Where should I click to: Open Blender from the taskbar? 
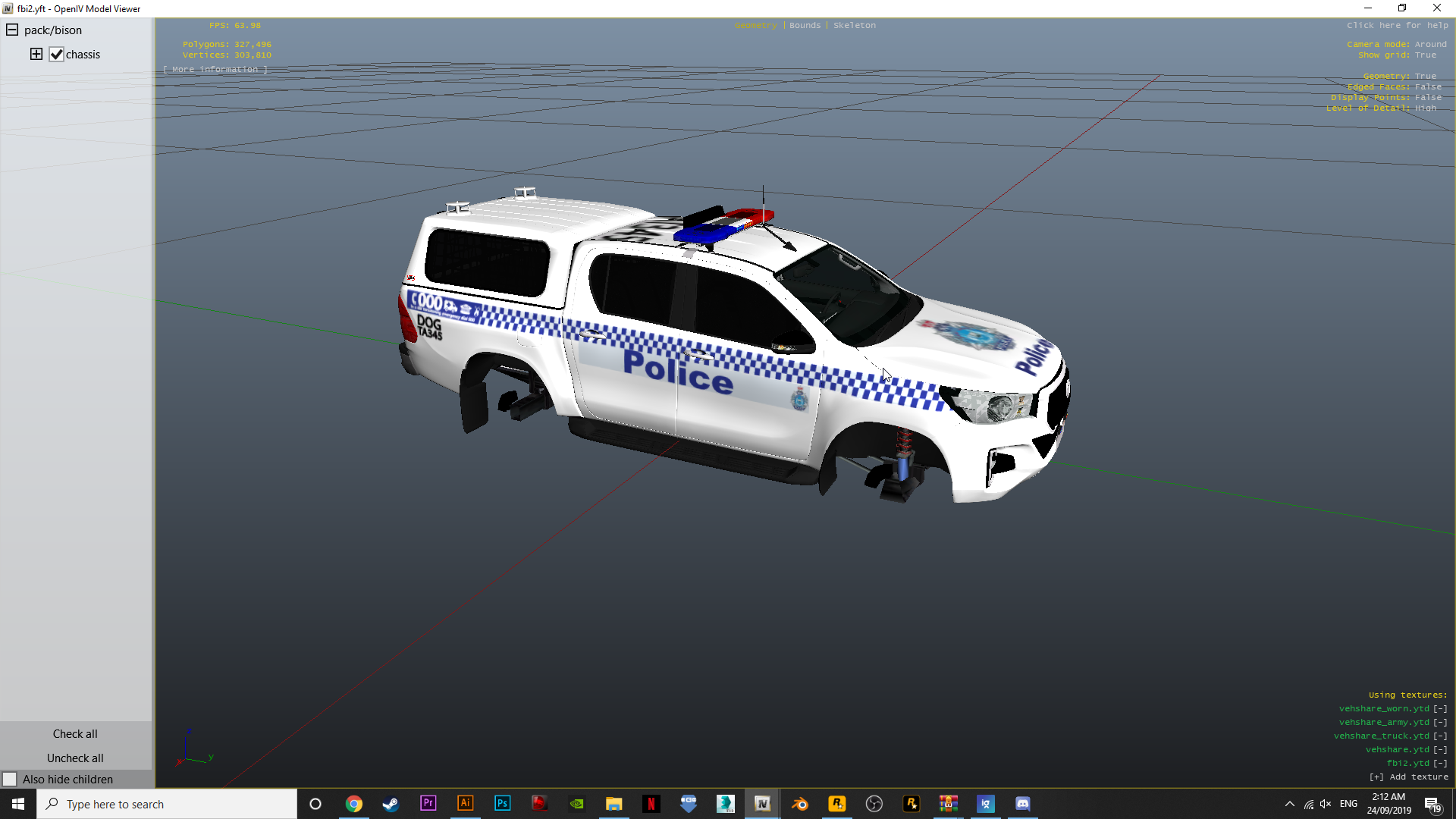[x=799, y=804]
